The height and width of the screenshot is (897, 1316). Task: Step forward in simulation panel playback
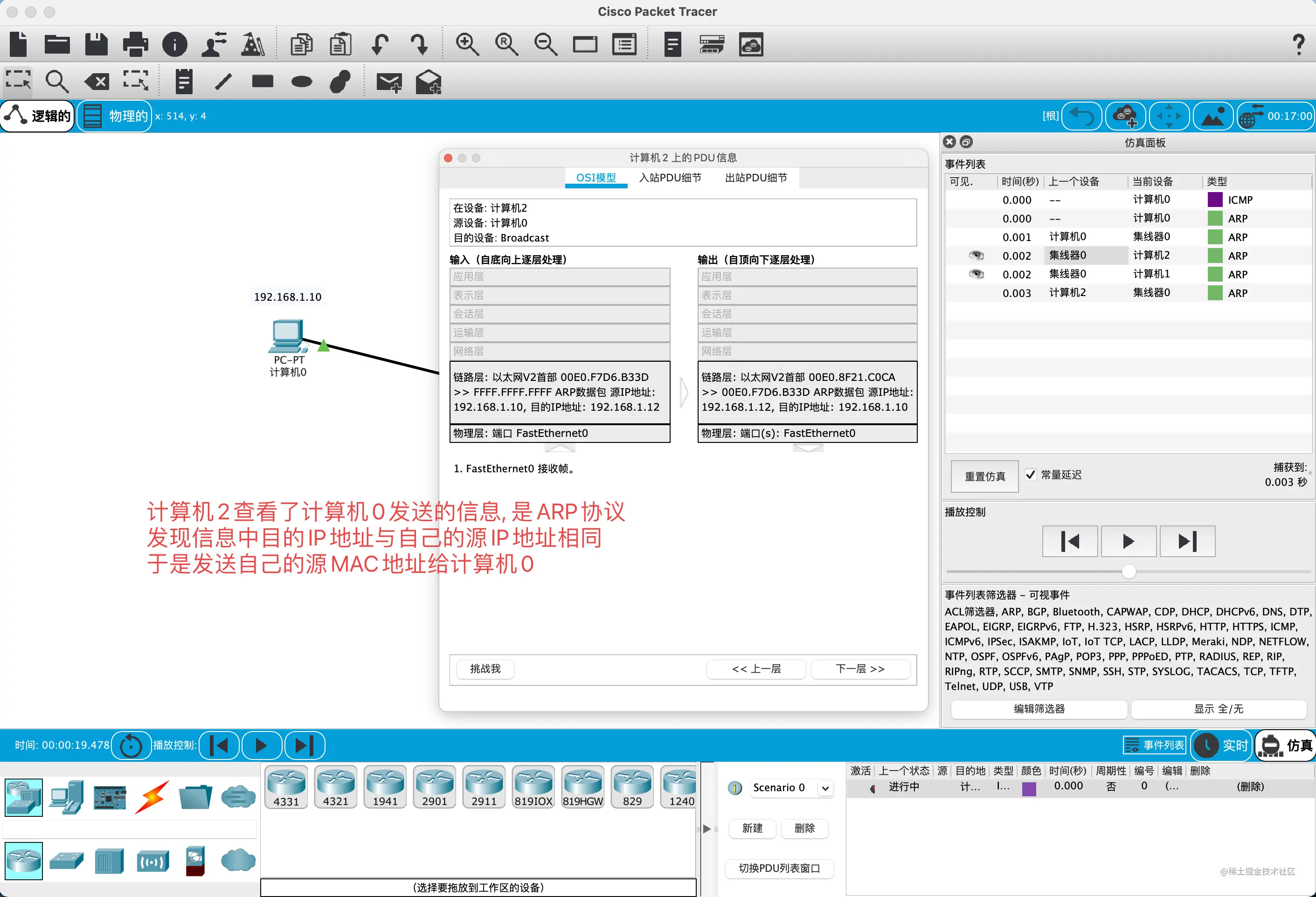point(1187,541)
